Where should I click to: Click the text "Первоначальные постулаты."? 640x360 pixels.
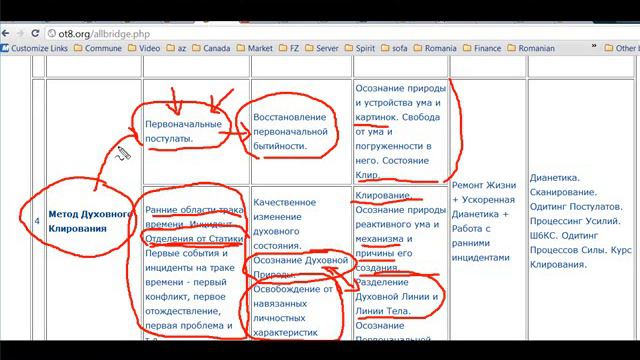click(184, 131)
